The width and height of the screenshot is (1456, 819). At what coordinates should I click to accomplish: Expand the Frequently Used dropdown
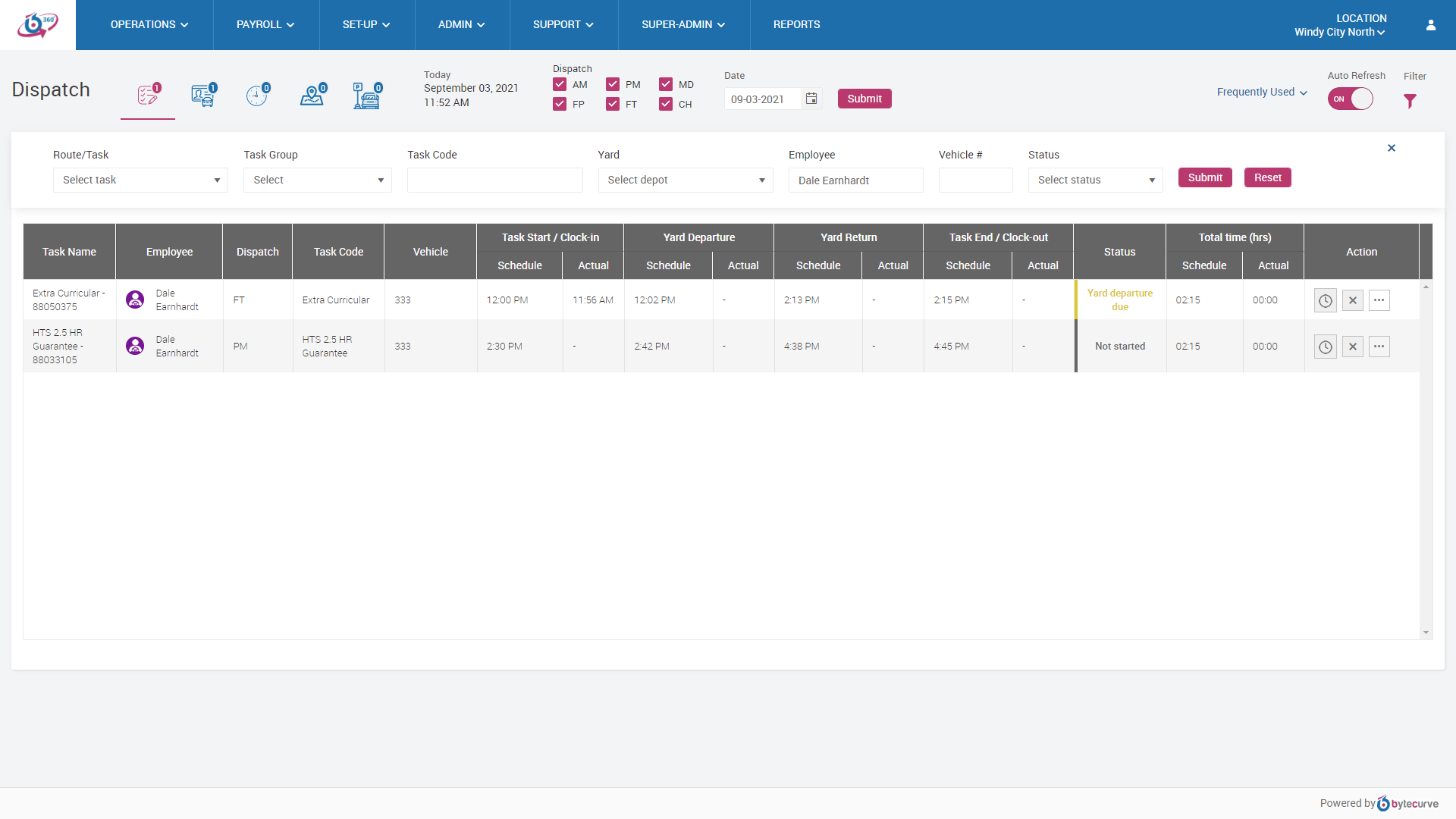click(1262, 92)
